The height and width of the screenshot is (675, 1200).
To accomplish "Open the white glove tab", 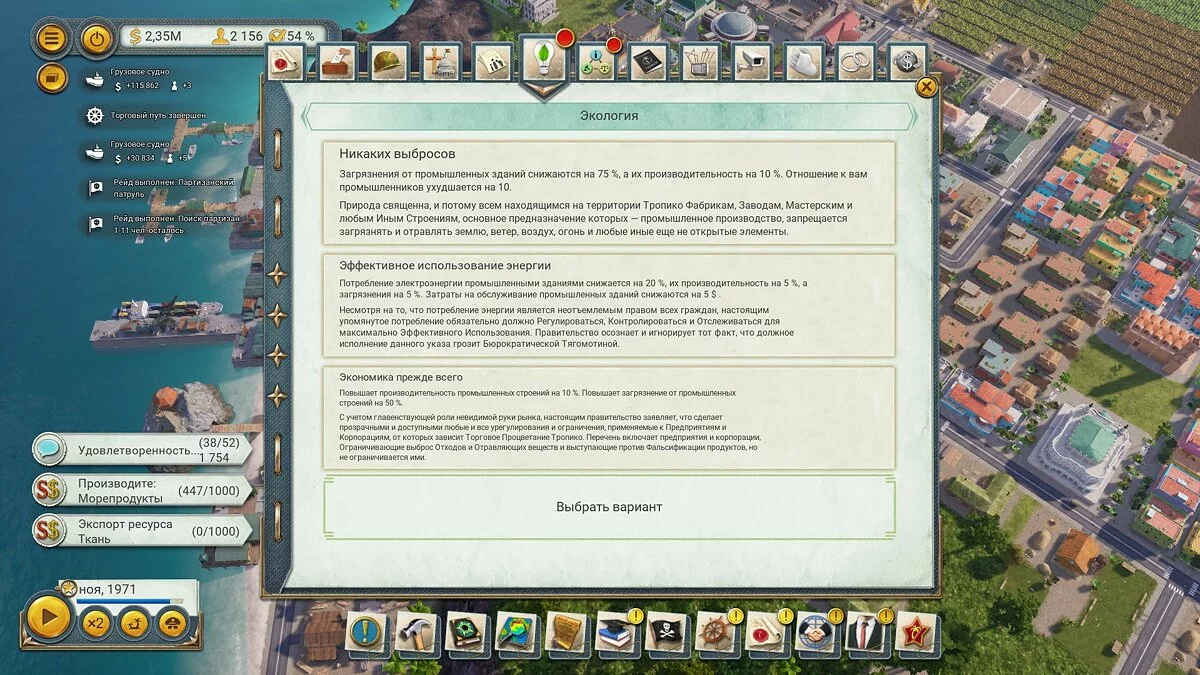I will (x=804, y=62).
